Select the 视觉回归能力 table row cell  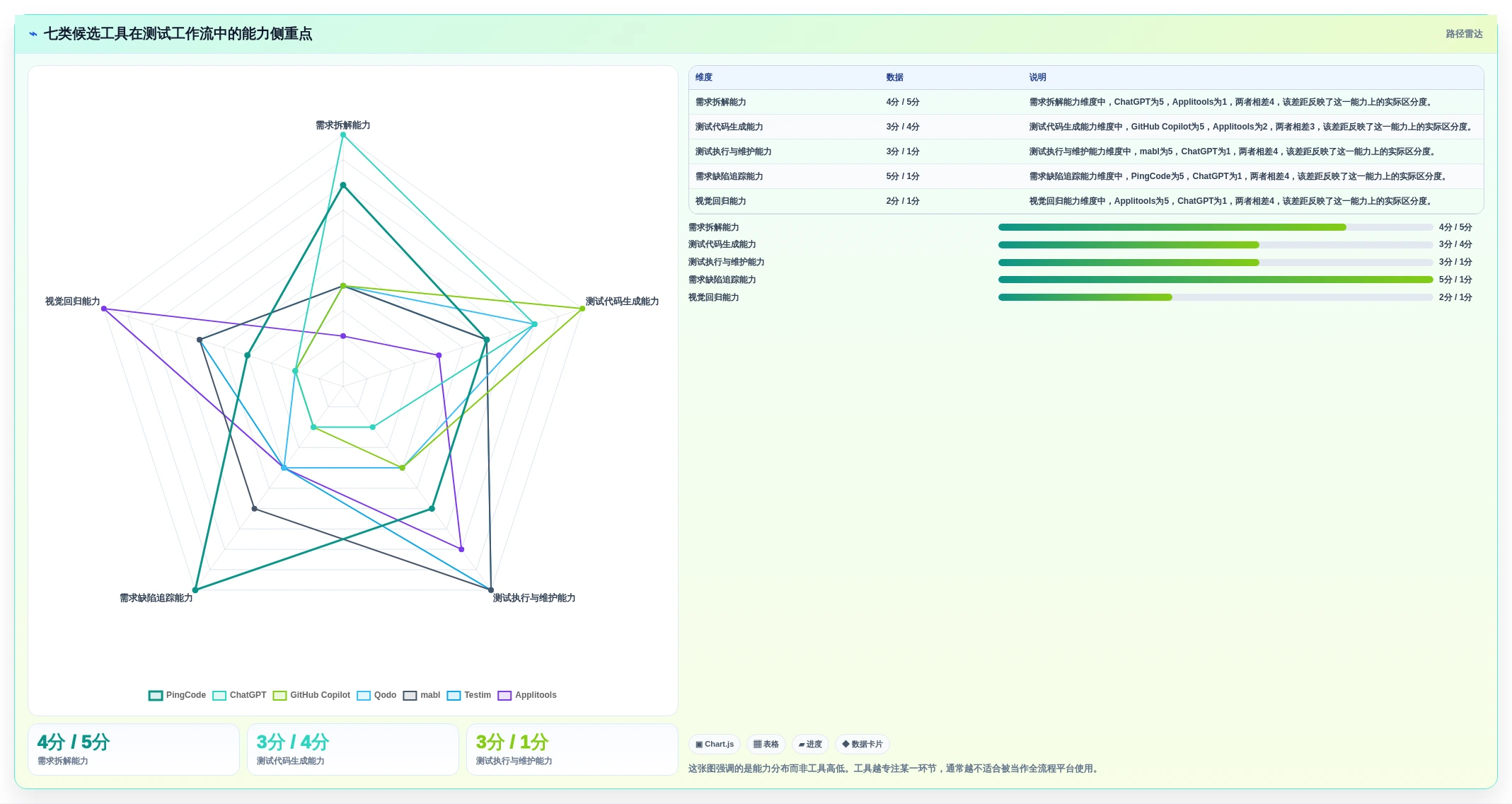point(720,201)
